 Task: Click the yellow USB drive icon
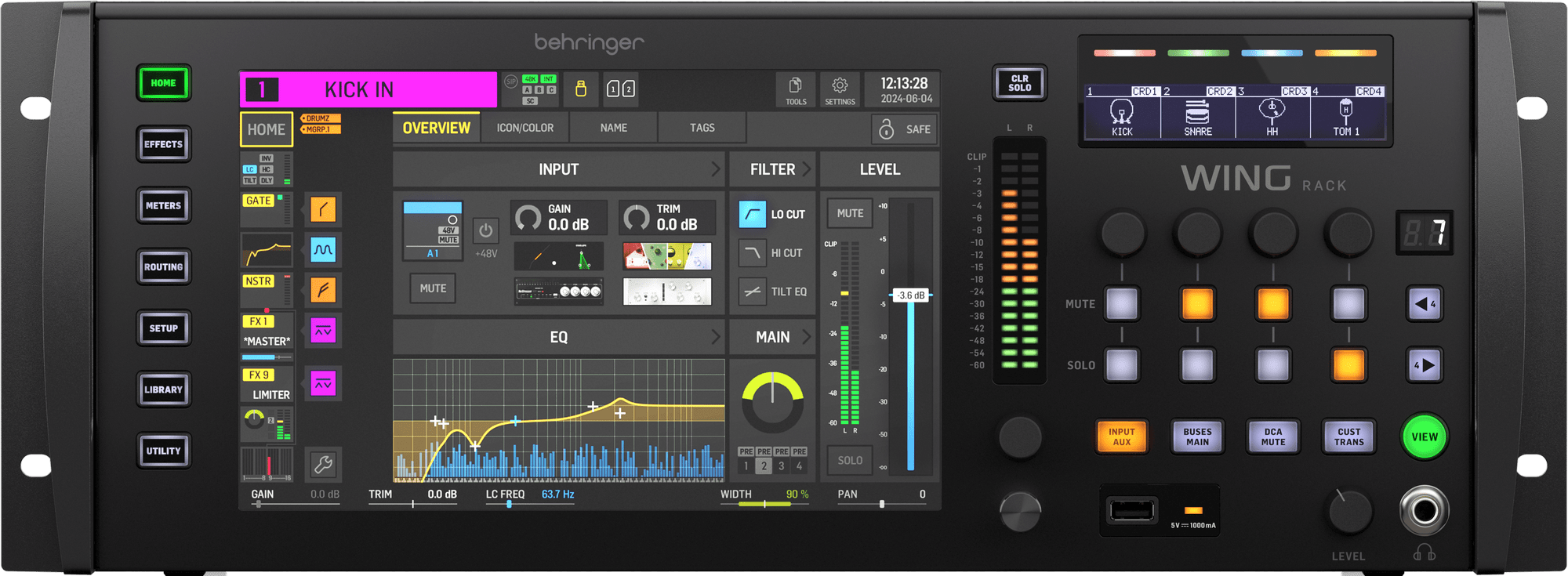tap(581, 89)
